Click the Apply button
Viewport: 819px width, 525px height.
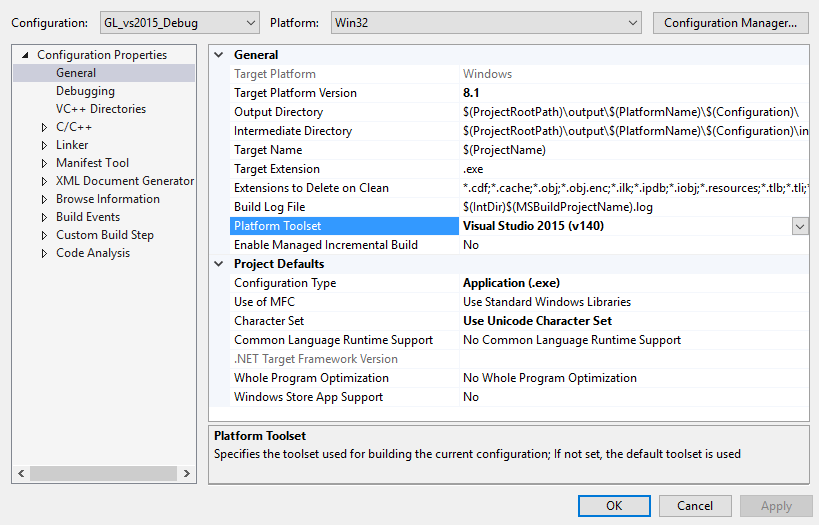coord(776,506)
